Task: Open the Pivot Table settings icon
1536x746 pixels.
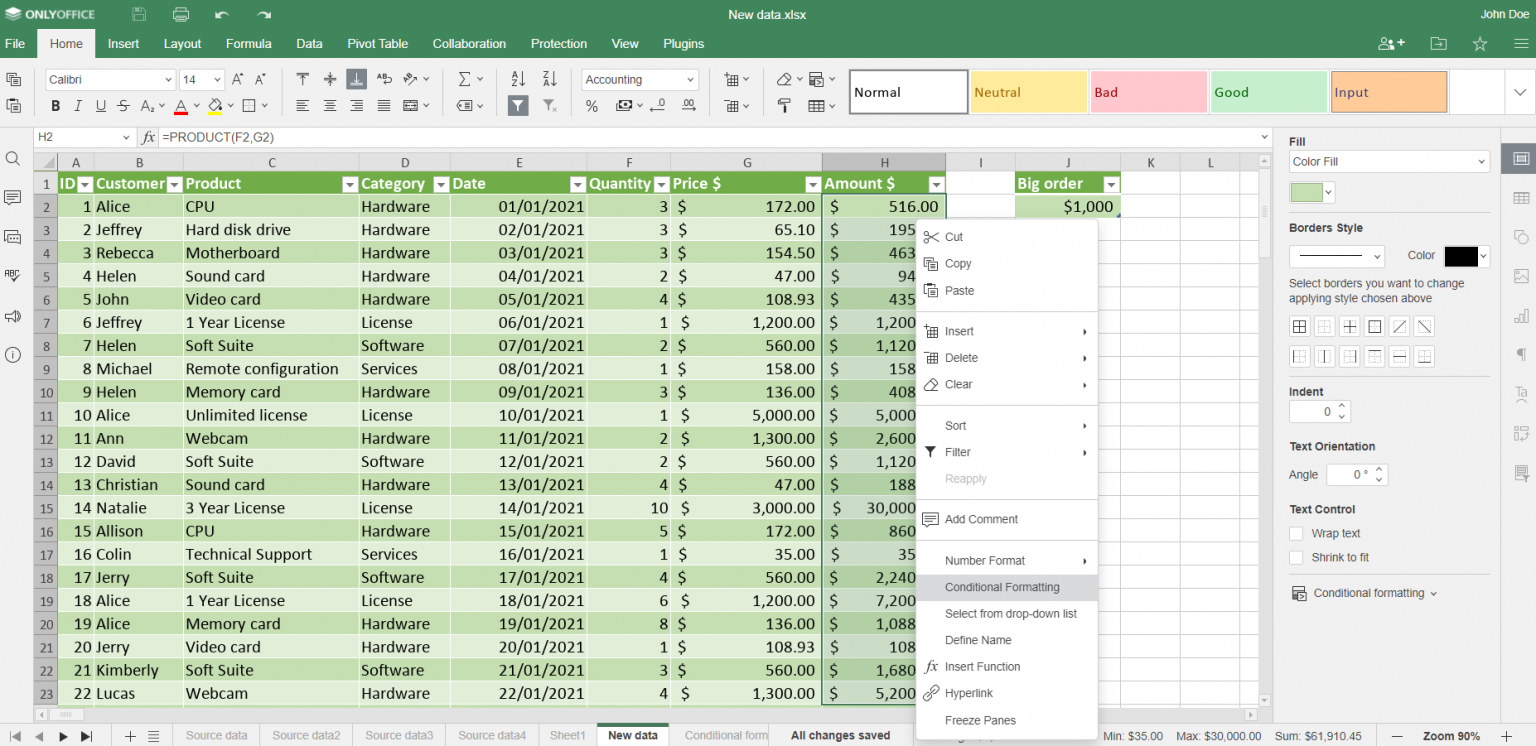Action: tap(1522, 434)
